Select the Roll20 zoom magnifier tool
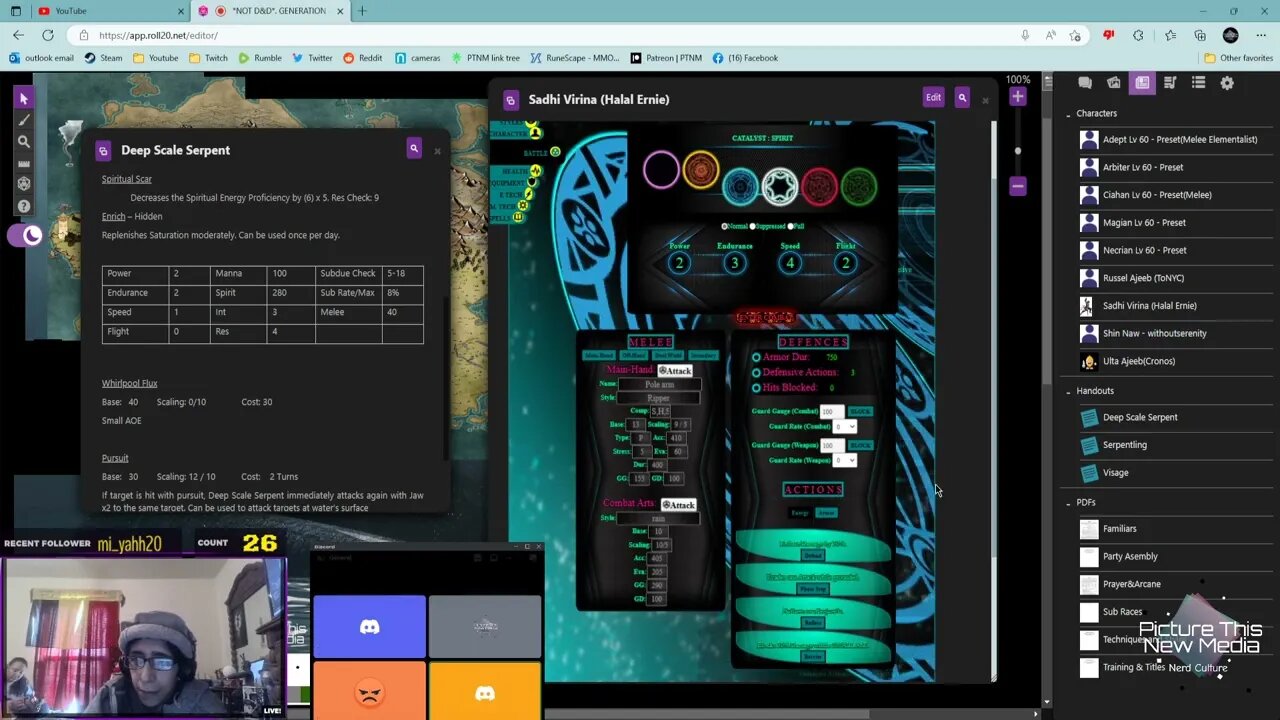The width and height of the screenshot is (1280, 720). point(24,141)
